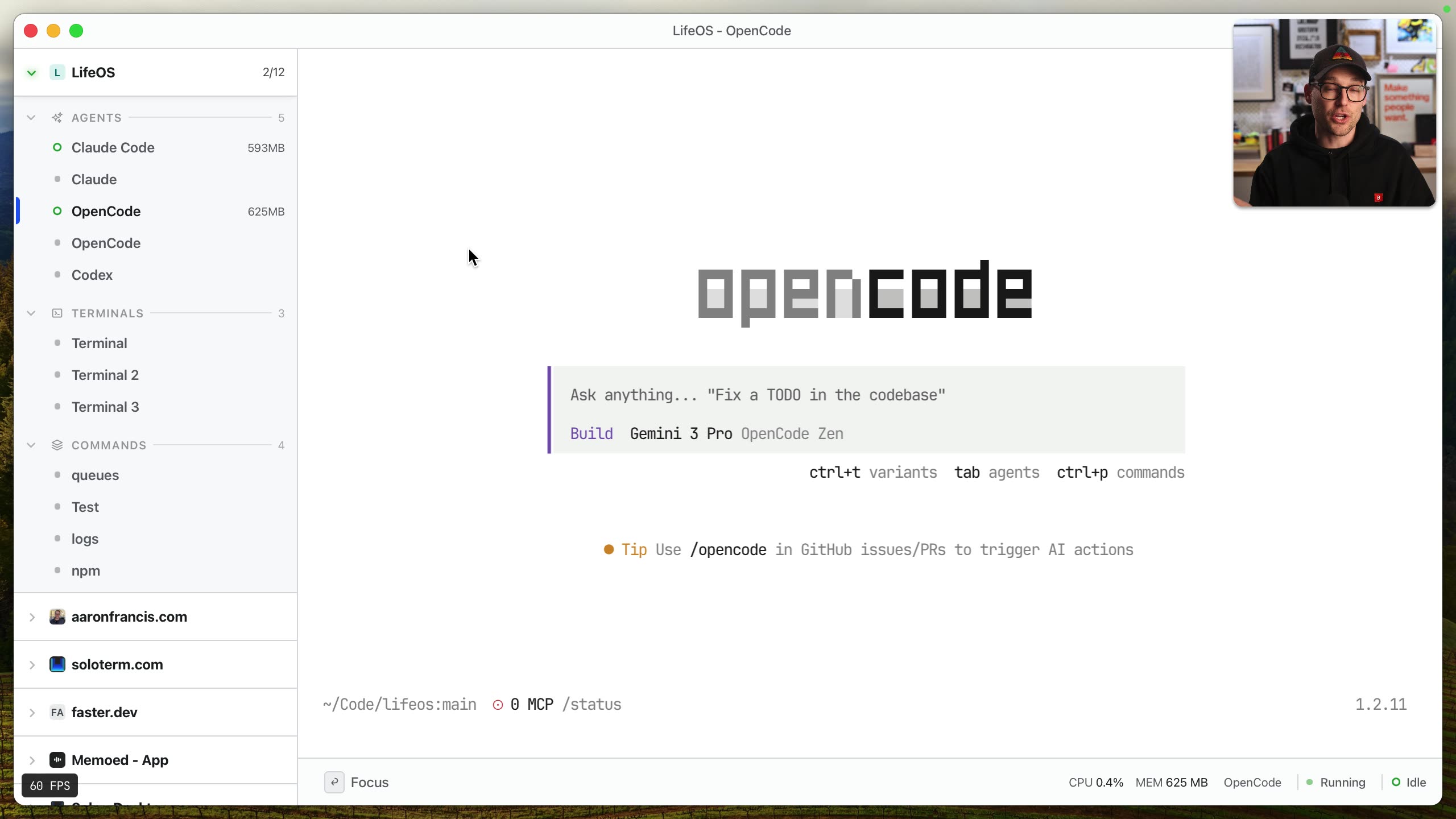Click the MCP status circle icon

pyautogui.click(x=498, y=705)
